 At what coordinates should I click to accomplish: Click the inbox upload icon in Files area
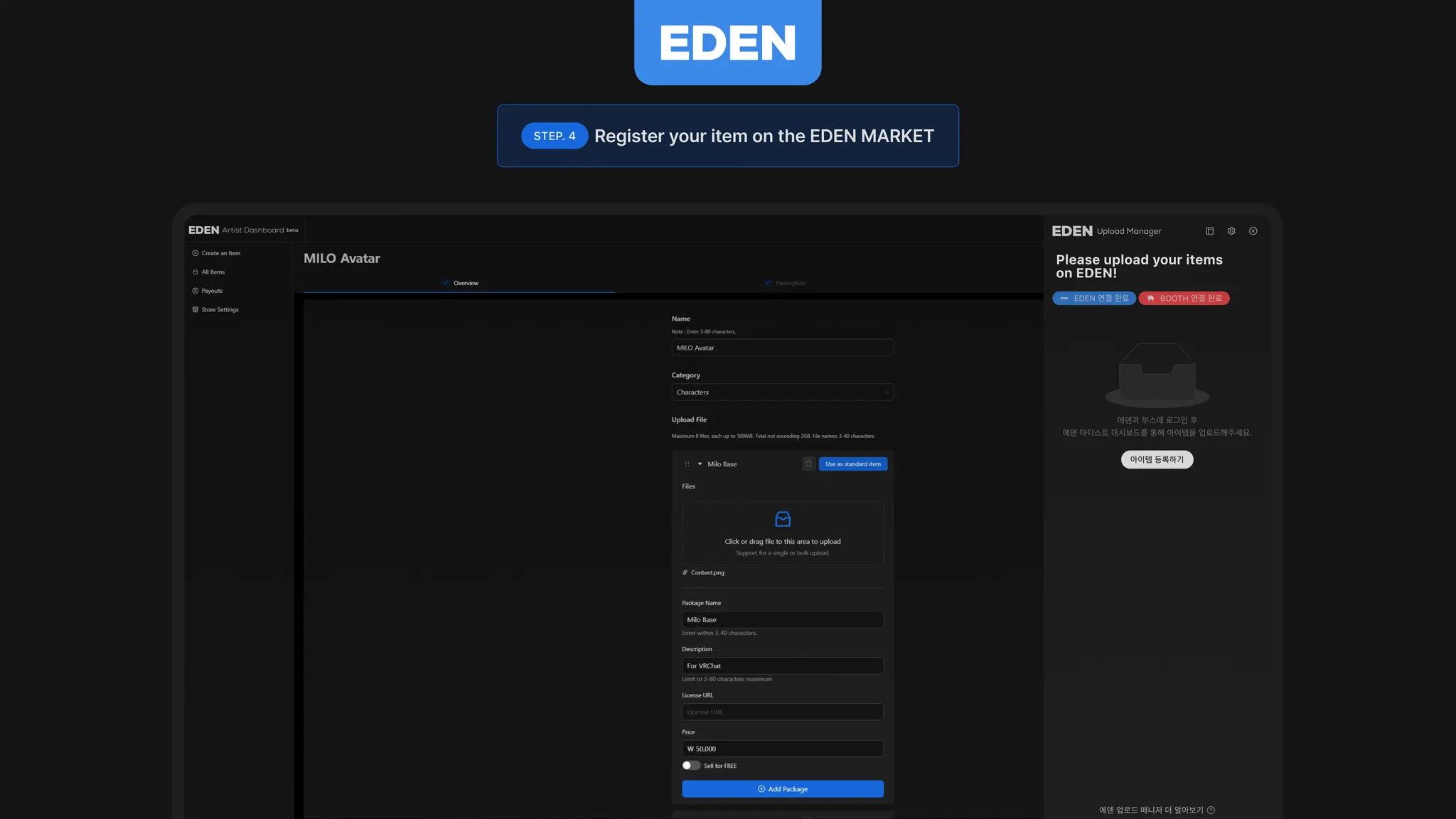pyautogui.click(x=783, y=519)
